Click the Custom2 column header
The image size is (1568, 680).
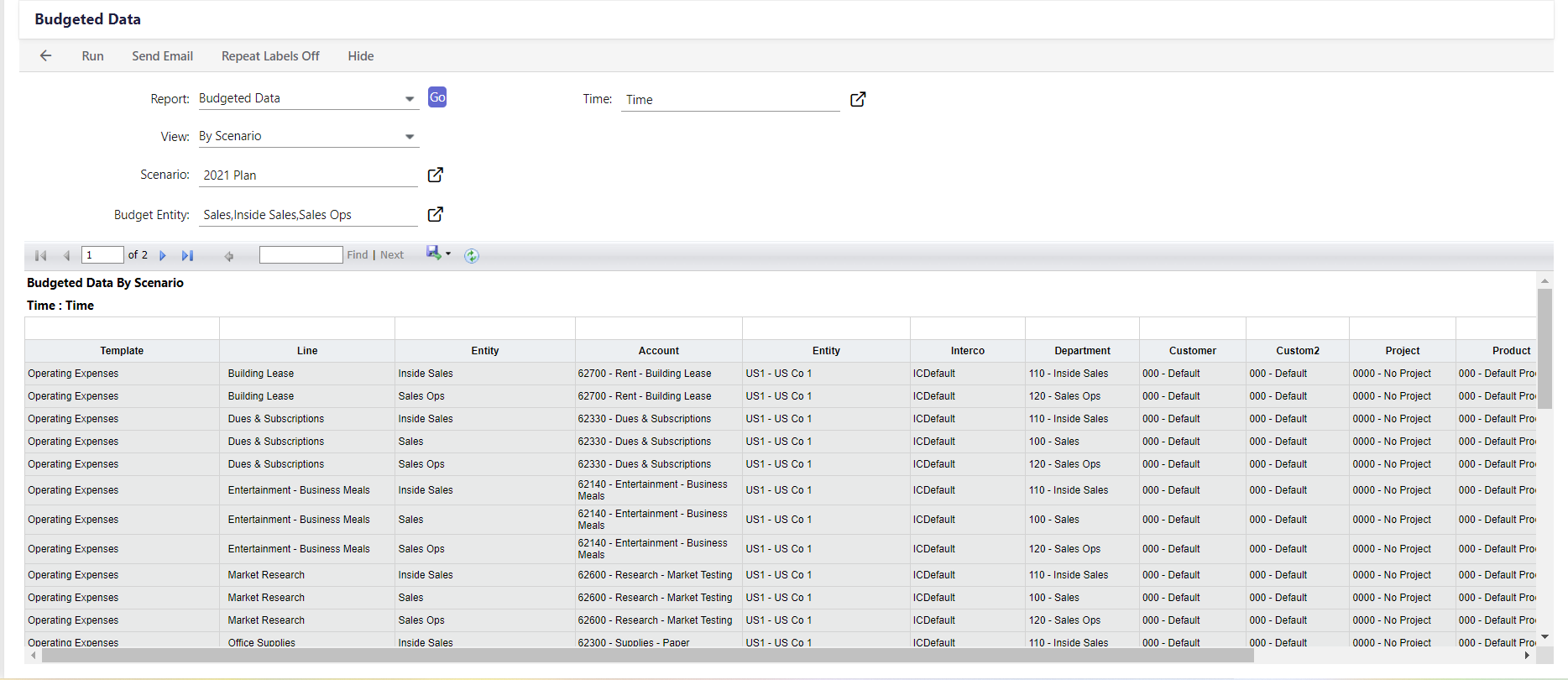coord(1298,351)
